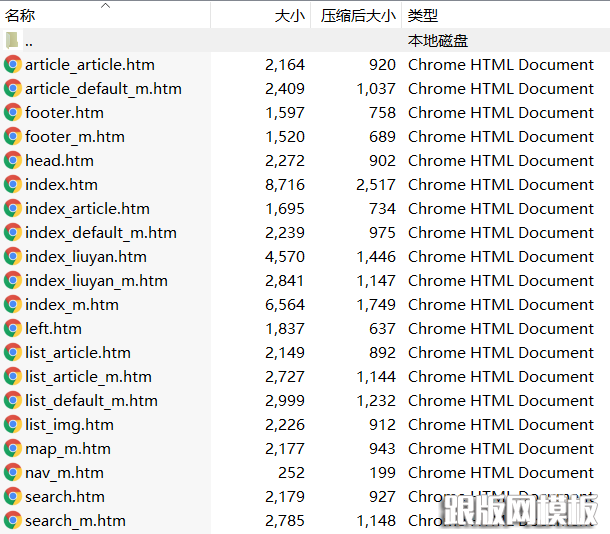Click the Chrome icon beside map_m.htm
Screen dimensions: 610x534
point(12,448)
